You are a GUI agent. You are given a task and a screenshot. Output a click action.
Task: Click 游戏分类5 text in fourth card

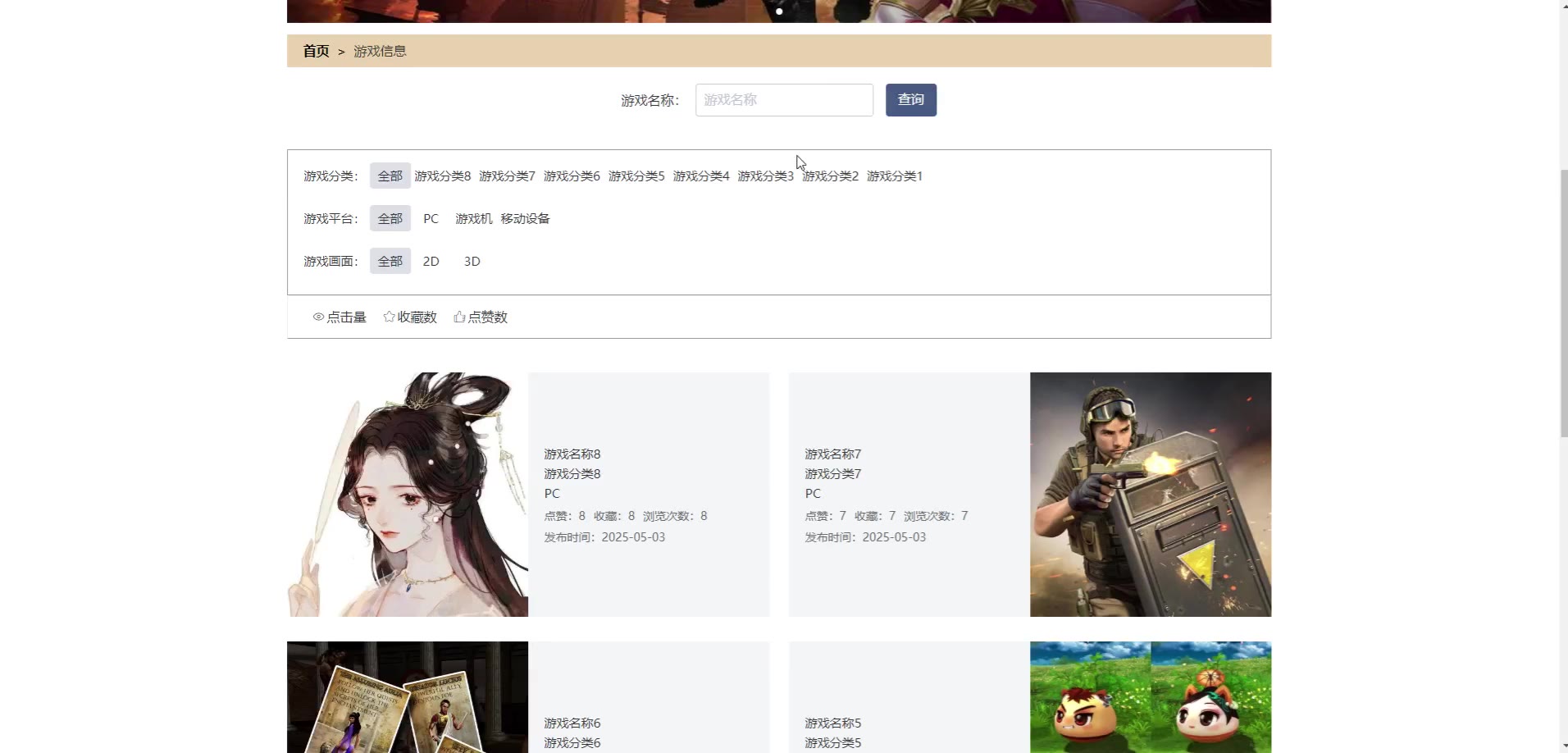click(x=833, y=742)
